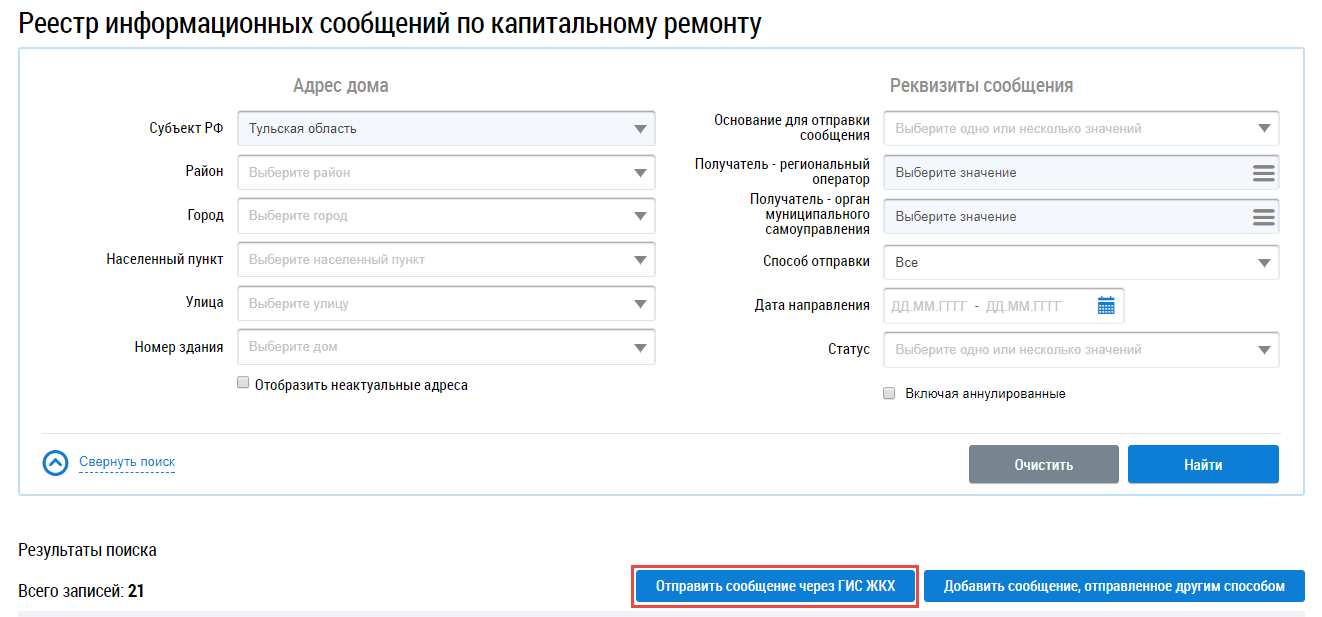Click Отправить сообщение через ГИС ЖКХ
1322x617 pixels.
(775, 586)
